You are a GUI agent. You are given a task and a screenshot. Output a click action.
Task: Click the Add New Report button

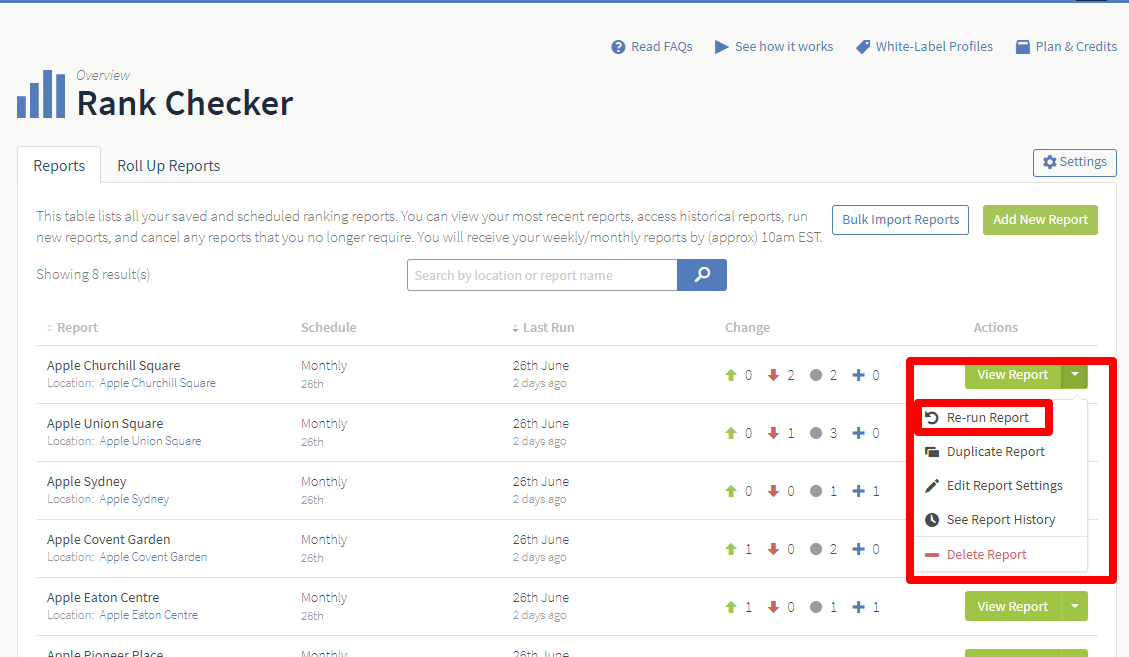[x=1040, y=220]
